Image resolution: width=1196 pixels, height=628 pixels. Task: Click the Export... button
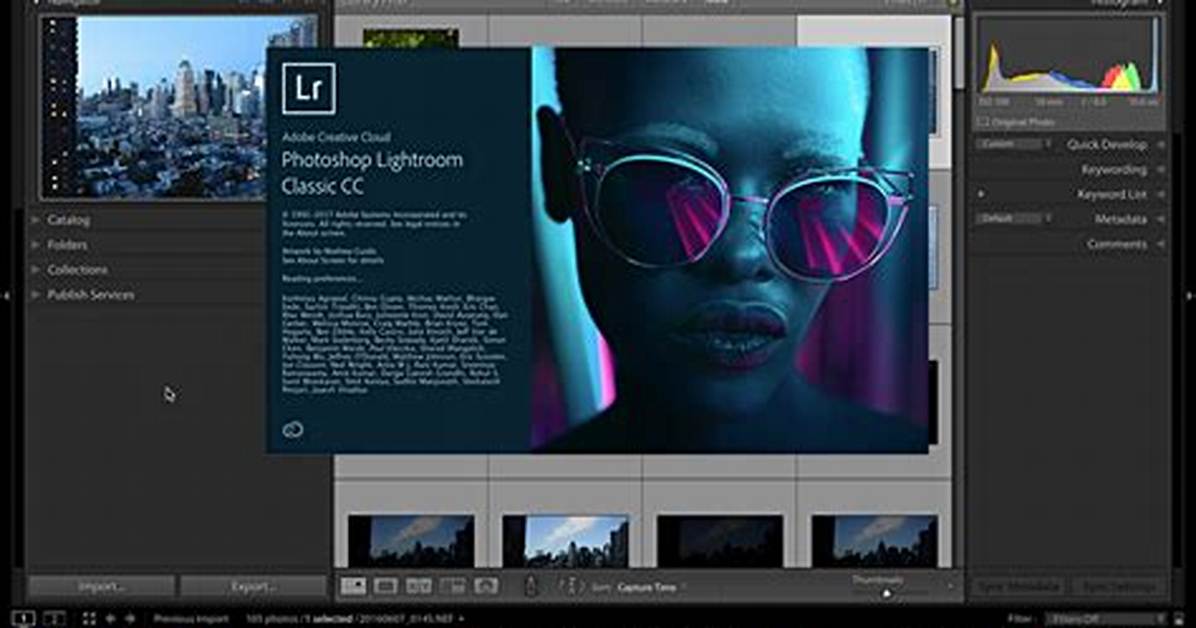[254, 587]
